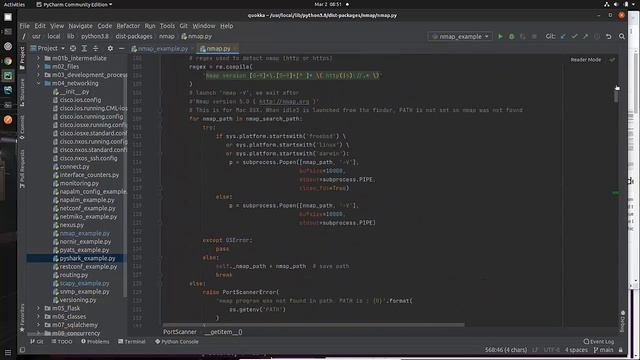Click the main Git branch widget
This screenshot has width=640, height=360.
pyautogui.click(x=604, y=350)
